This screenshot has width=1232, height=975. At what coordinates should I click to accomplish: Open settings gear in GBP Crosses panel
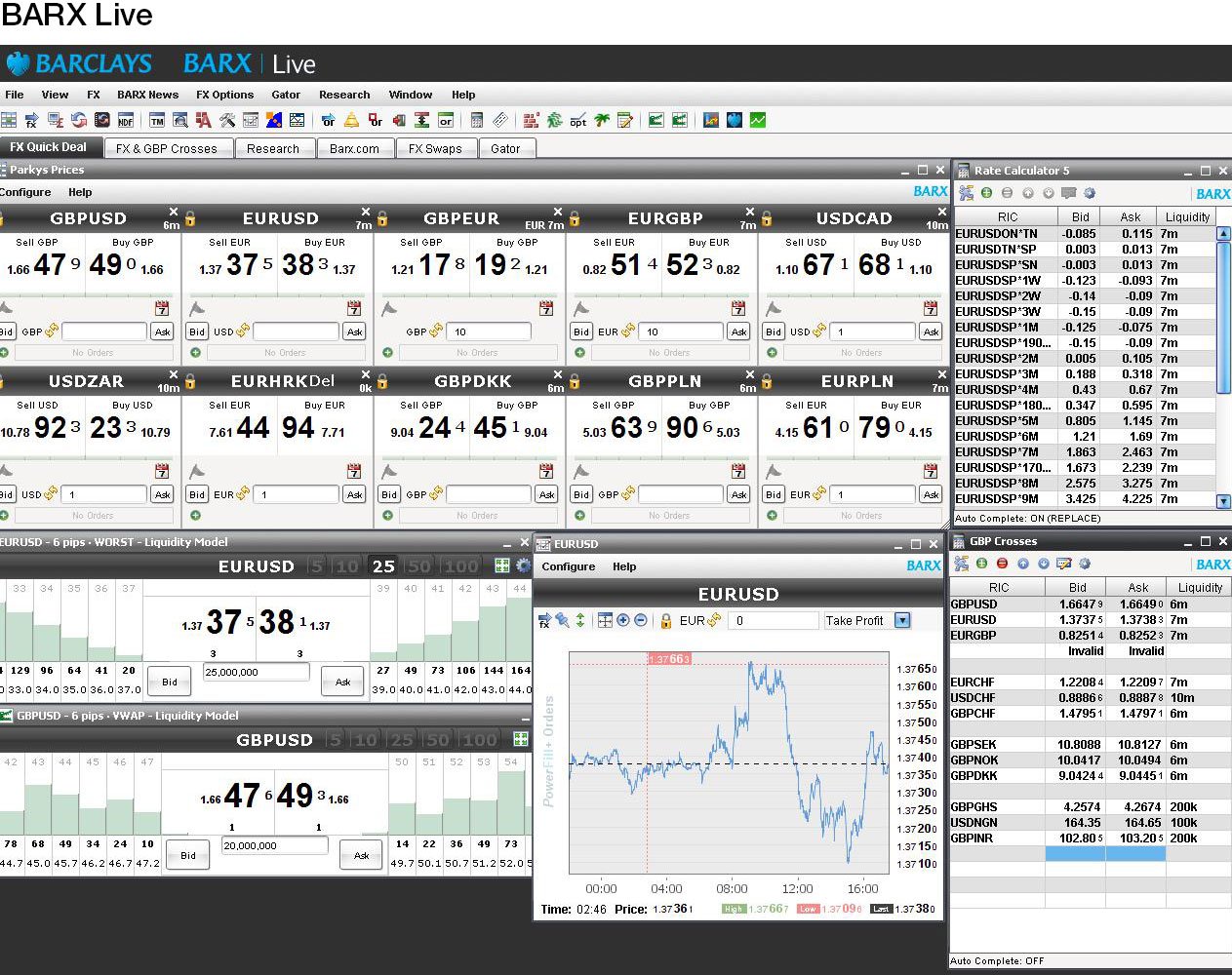point(1085,564)
